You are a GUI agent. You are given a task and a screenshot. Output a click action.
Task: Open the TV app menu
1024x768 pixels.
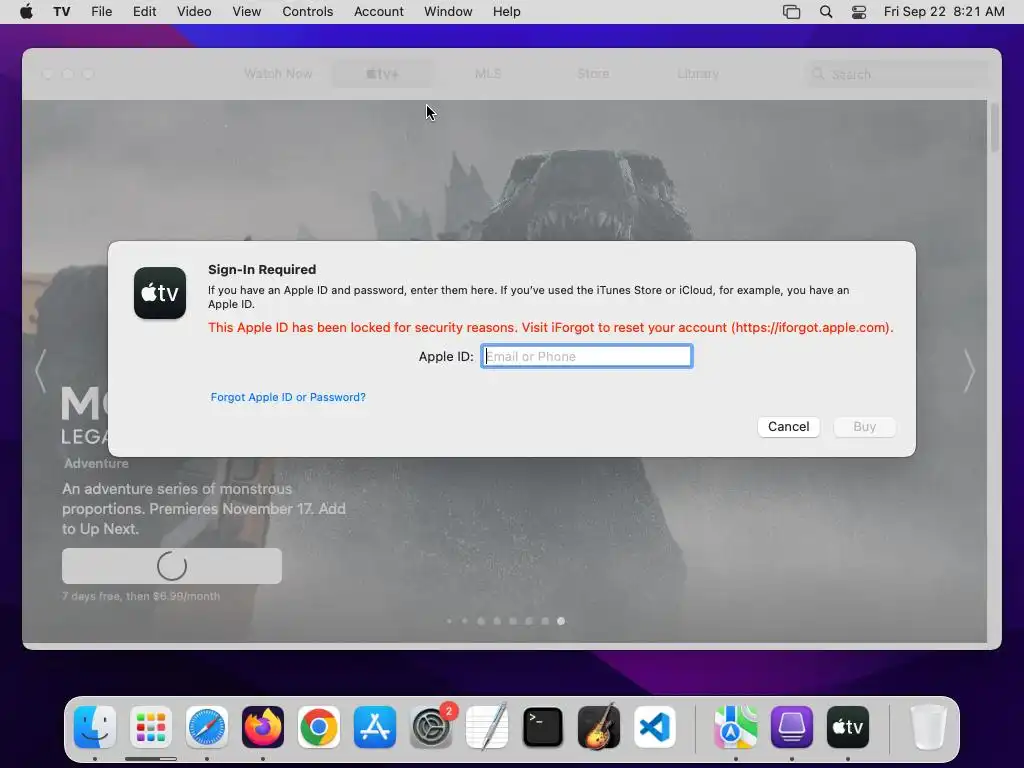61,12
